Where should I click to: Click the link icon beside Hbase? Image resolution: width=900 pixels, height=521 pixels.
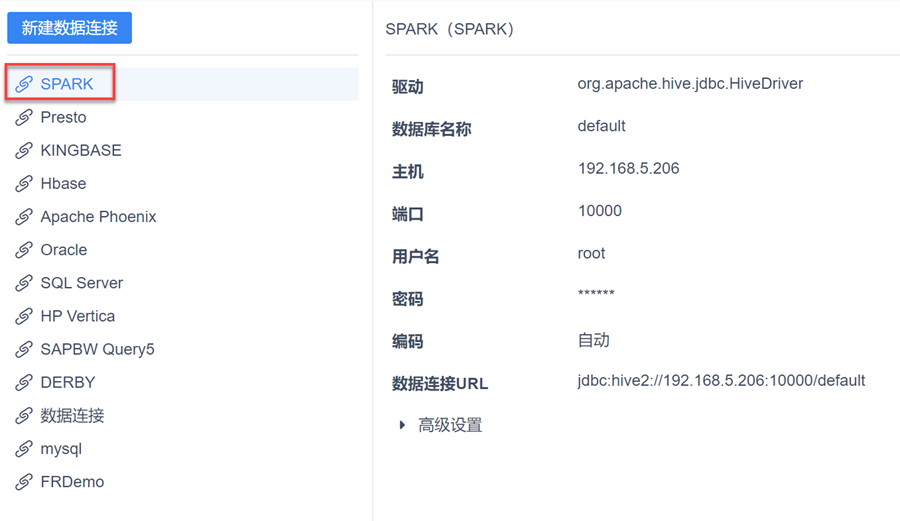click(x=24, y=183)
